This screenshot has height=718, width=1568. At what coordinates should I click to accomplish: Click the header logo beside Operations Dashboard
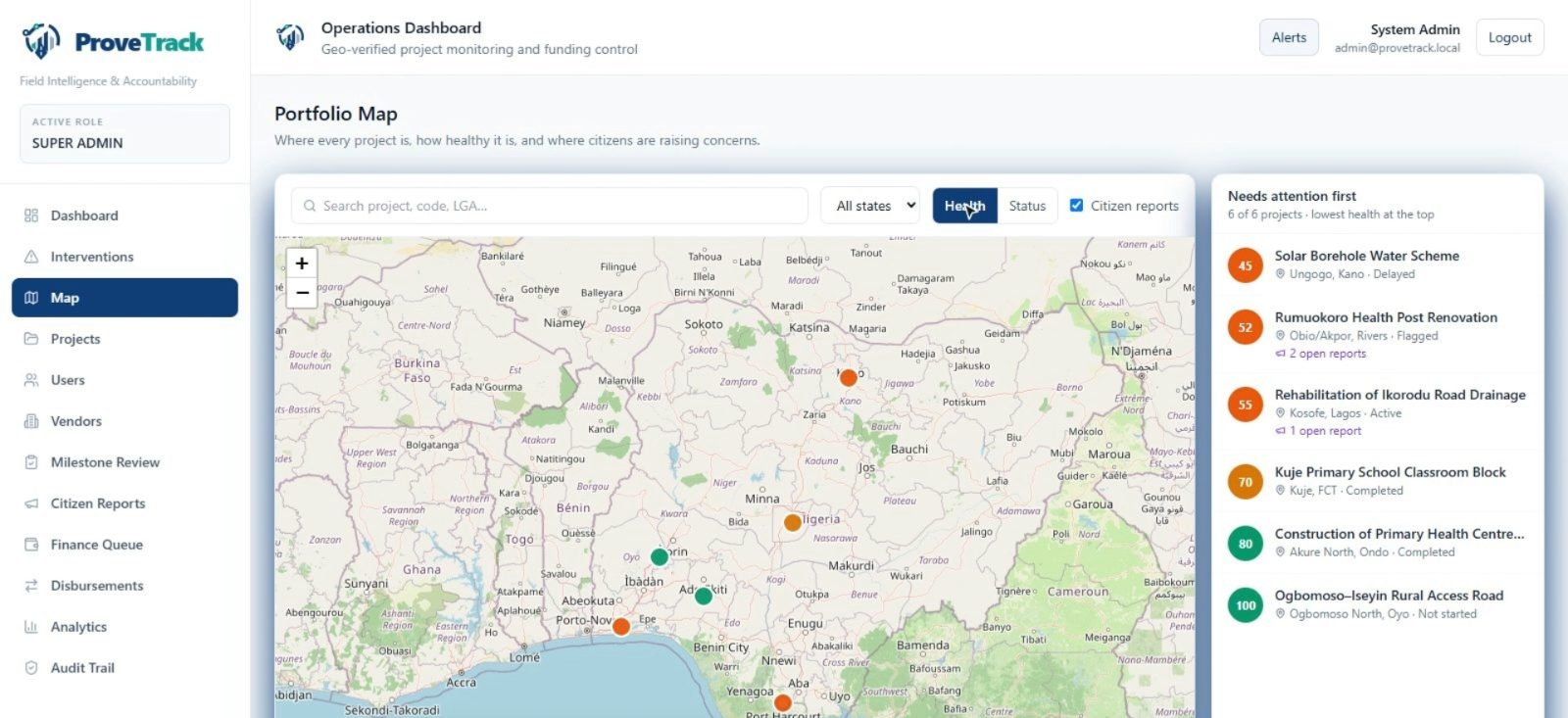[x=290, y=38]
